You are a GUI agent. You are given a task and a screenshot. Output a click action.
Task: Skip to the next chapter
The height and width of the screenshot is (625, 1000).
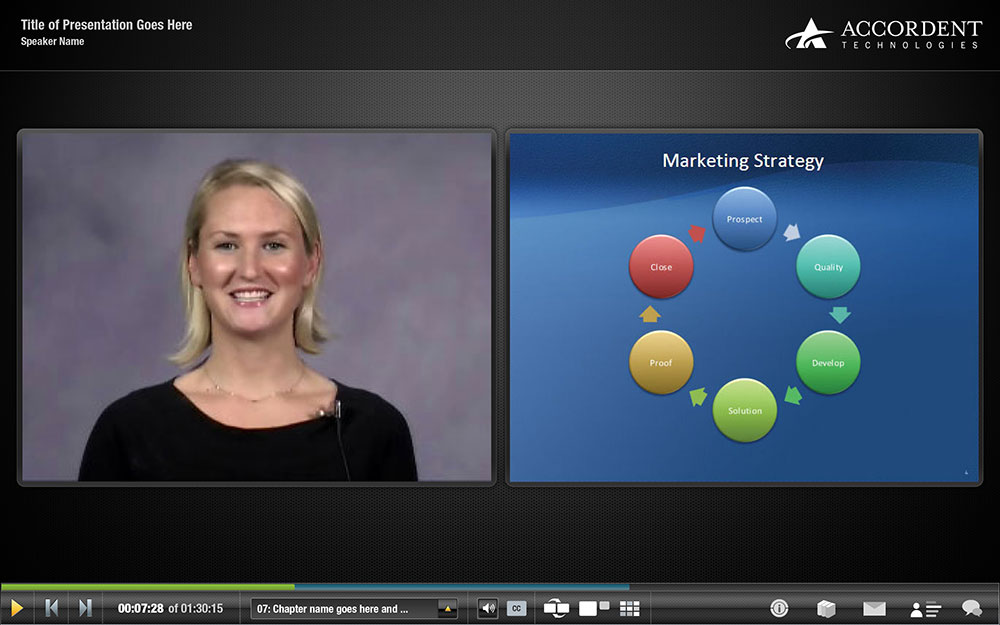(85, 608)
